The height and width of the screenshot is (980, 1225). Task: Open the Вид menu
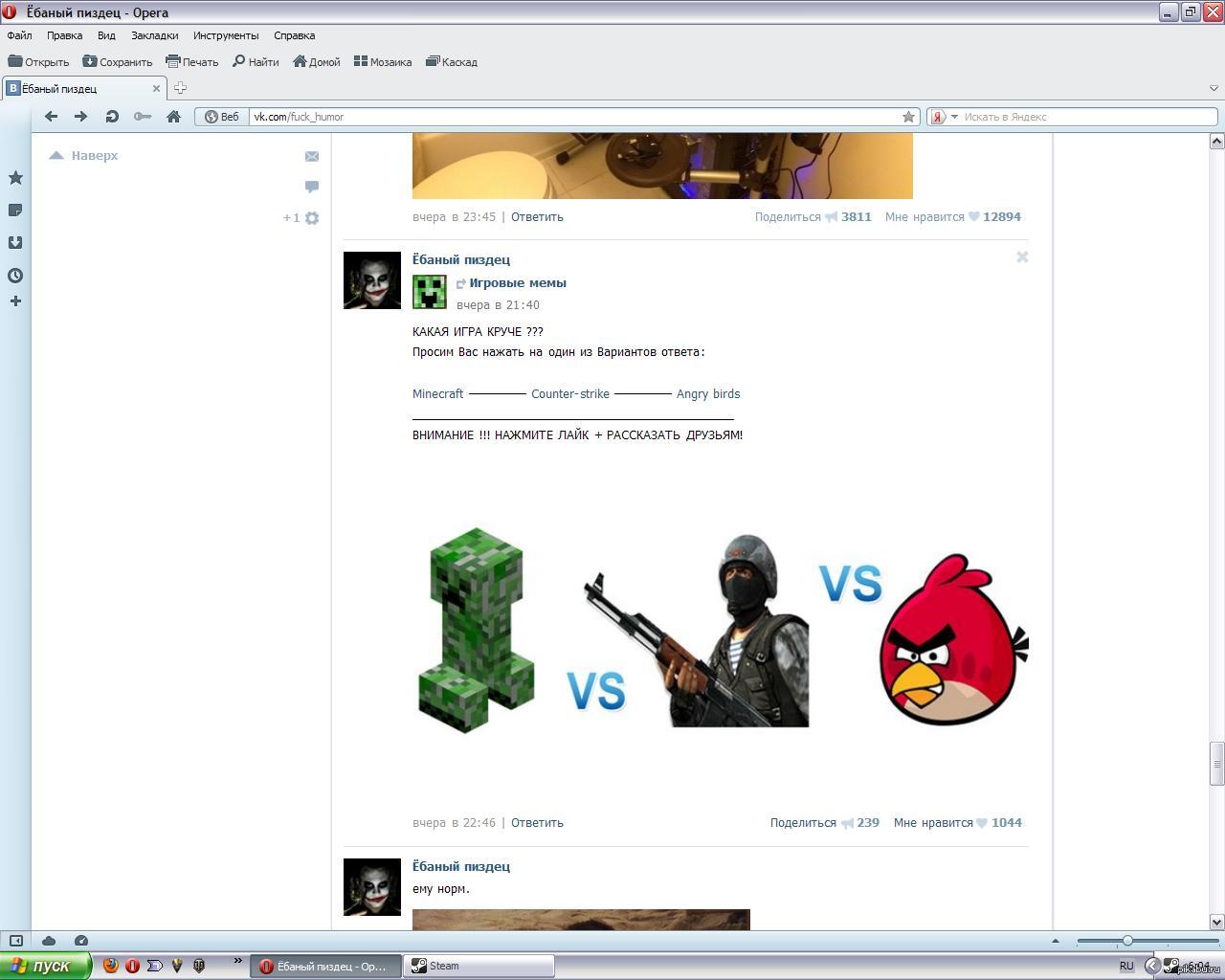(106, 35)
